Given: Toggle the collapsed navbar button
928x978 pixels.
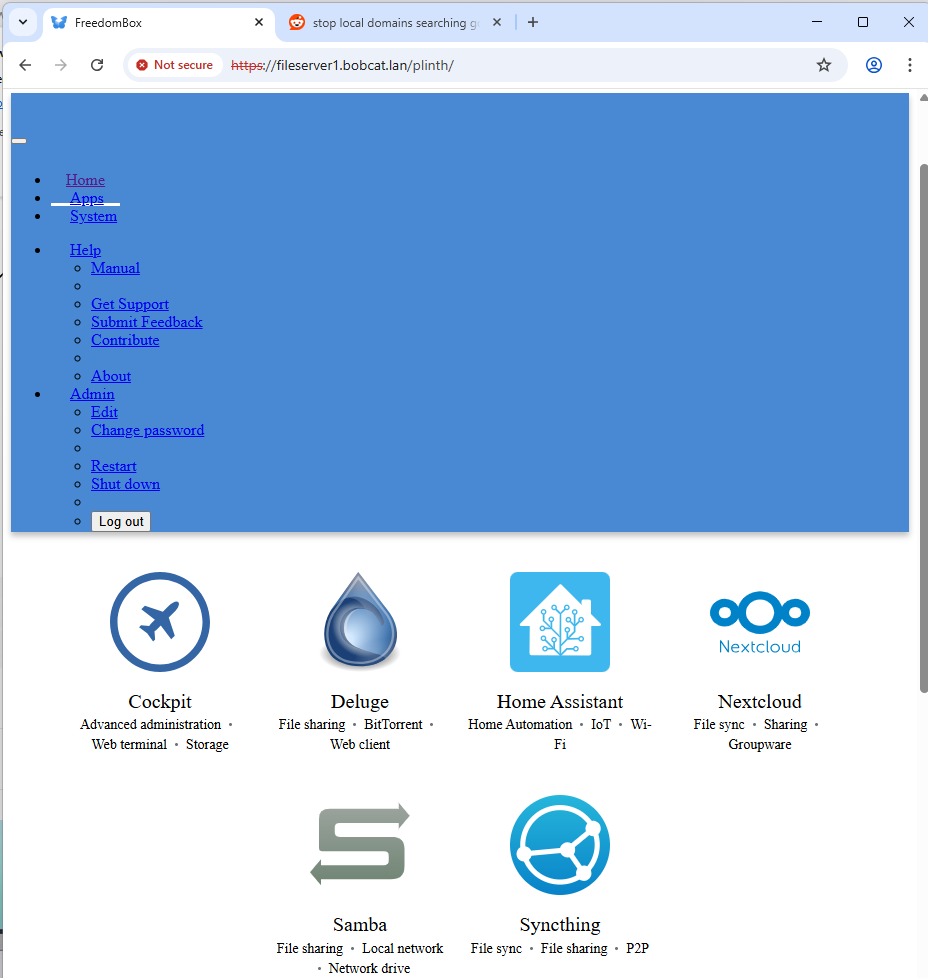Looking at the screenshot, I should [x=19, y=141].
